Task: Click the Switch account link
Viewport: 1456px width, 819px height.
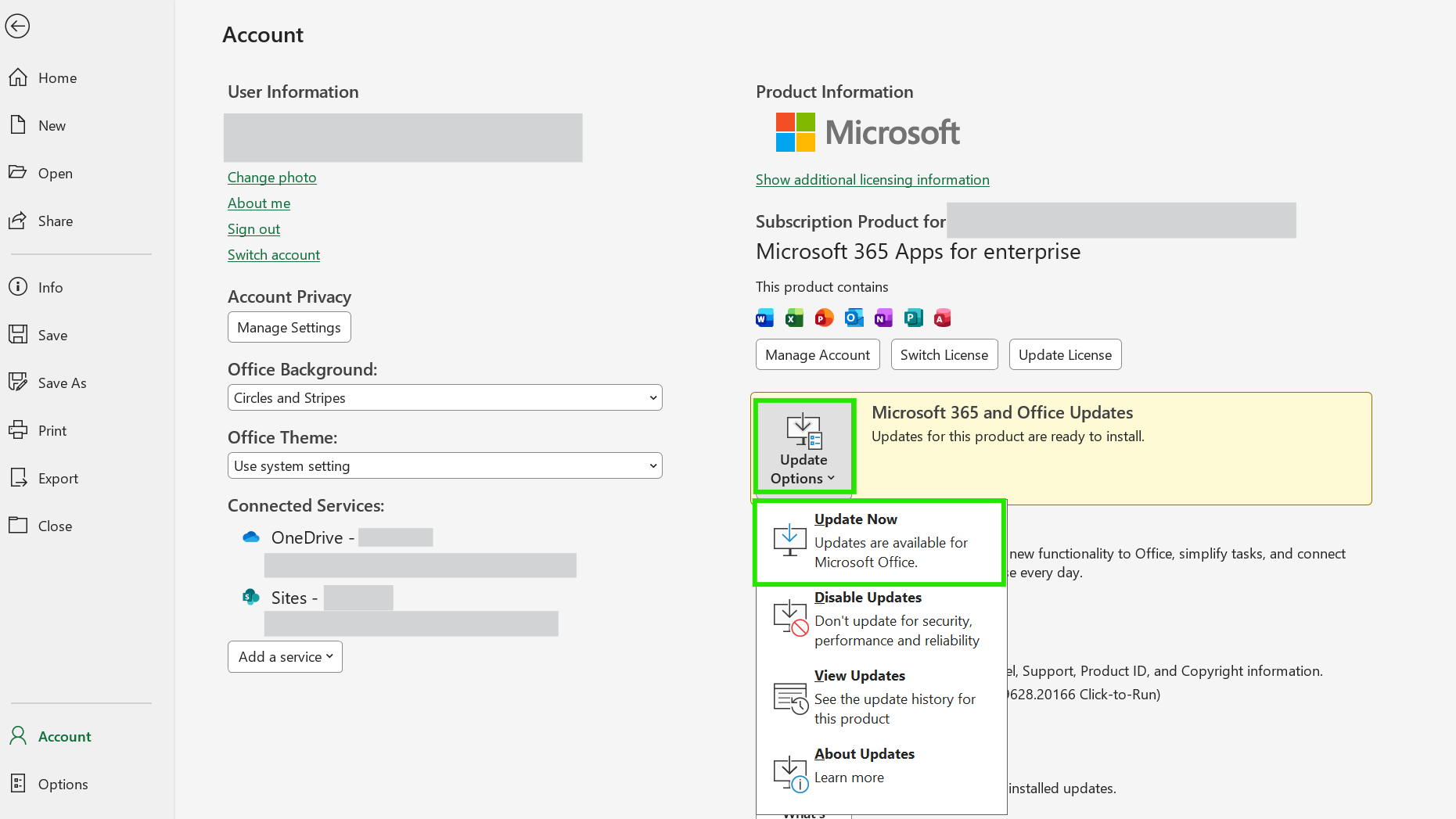Action: tap(274, 255)
